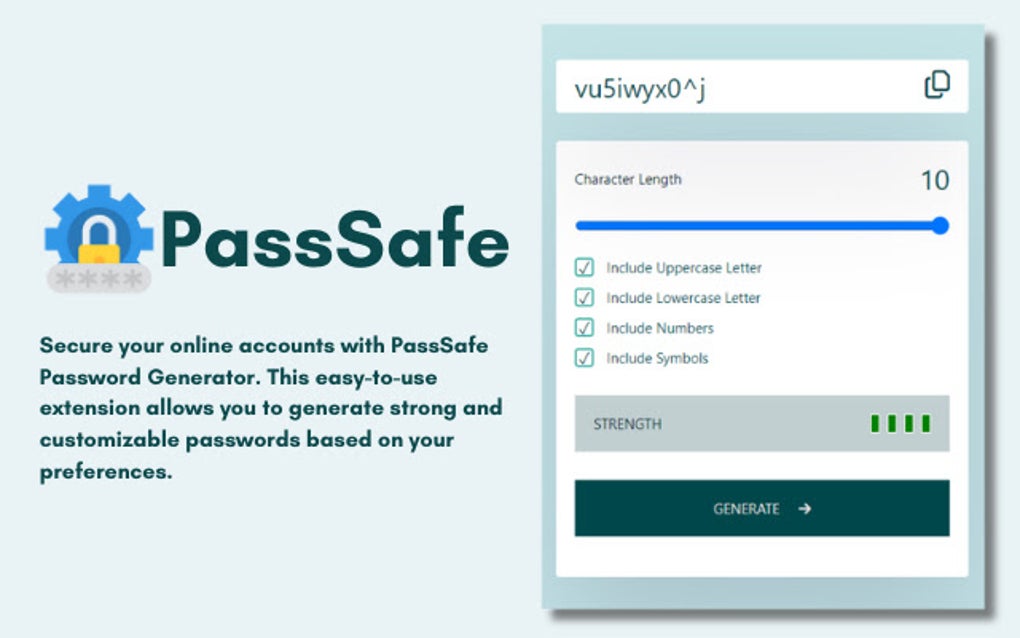Click the PassSafe title text
The width and height of the screenshot is (1020, 638).
(334, 239)
